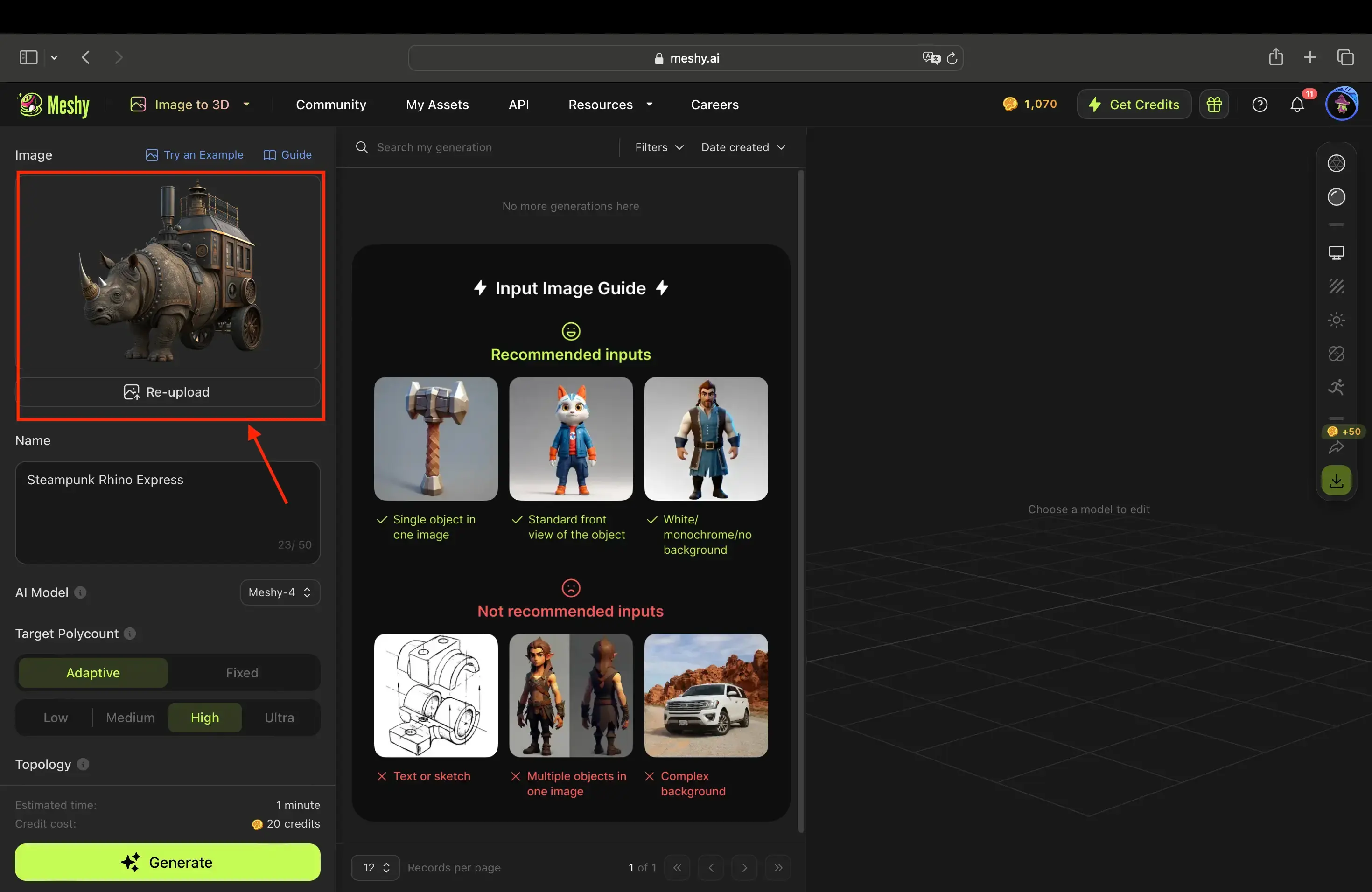The height and width of the screenshot is (892, 1372).
Task: Open the notifications bell
Action: 1296,105
